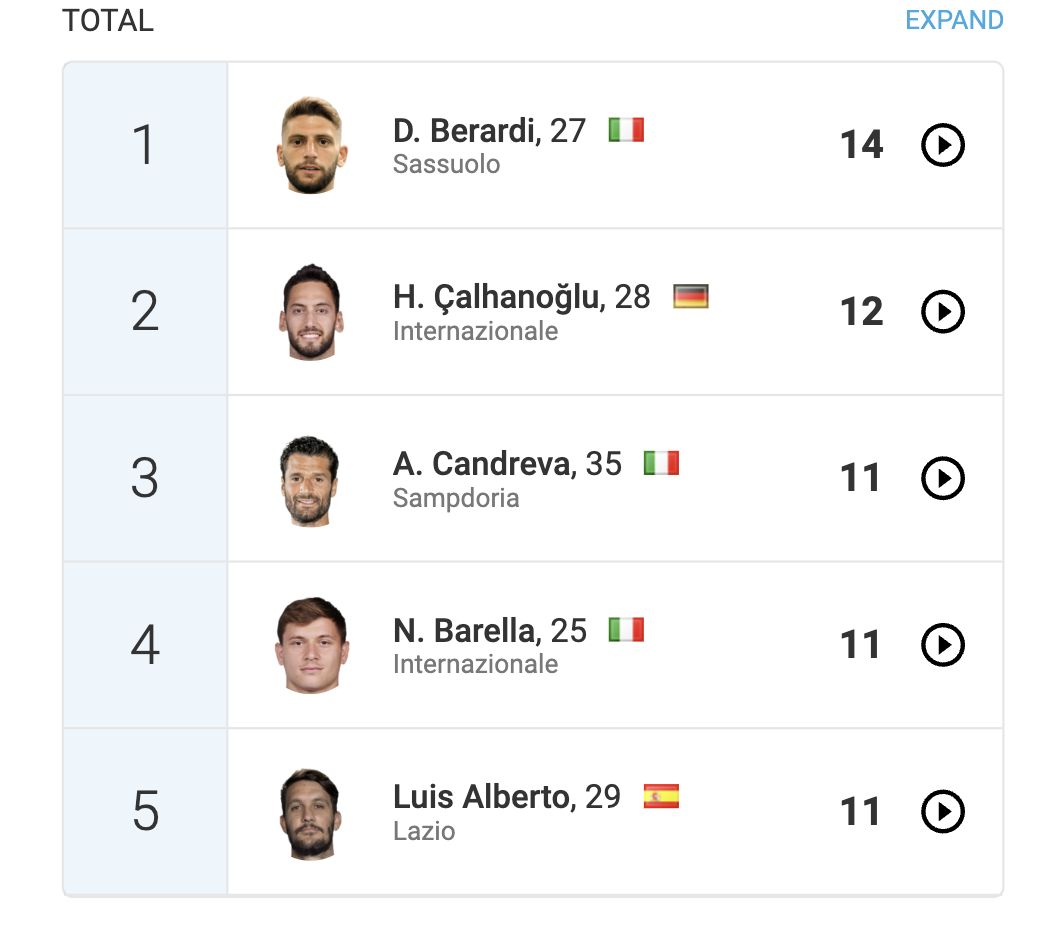Click D. Berardi's face thumbnail

(x=311, y=146)
